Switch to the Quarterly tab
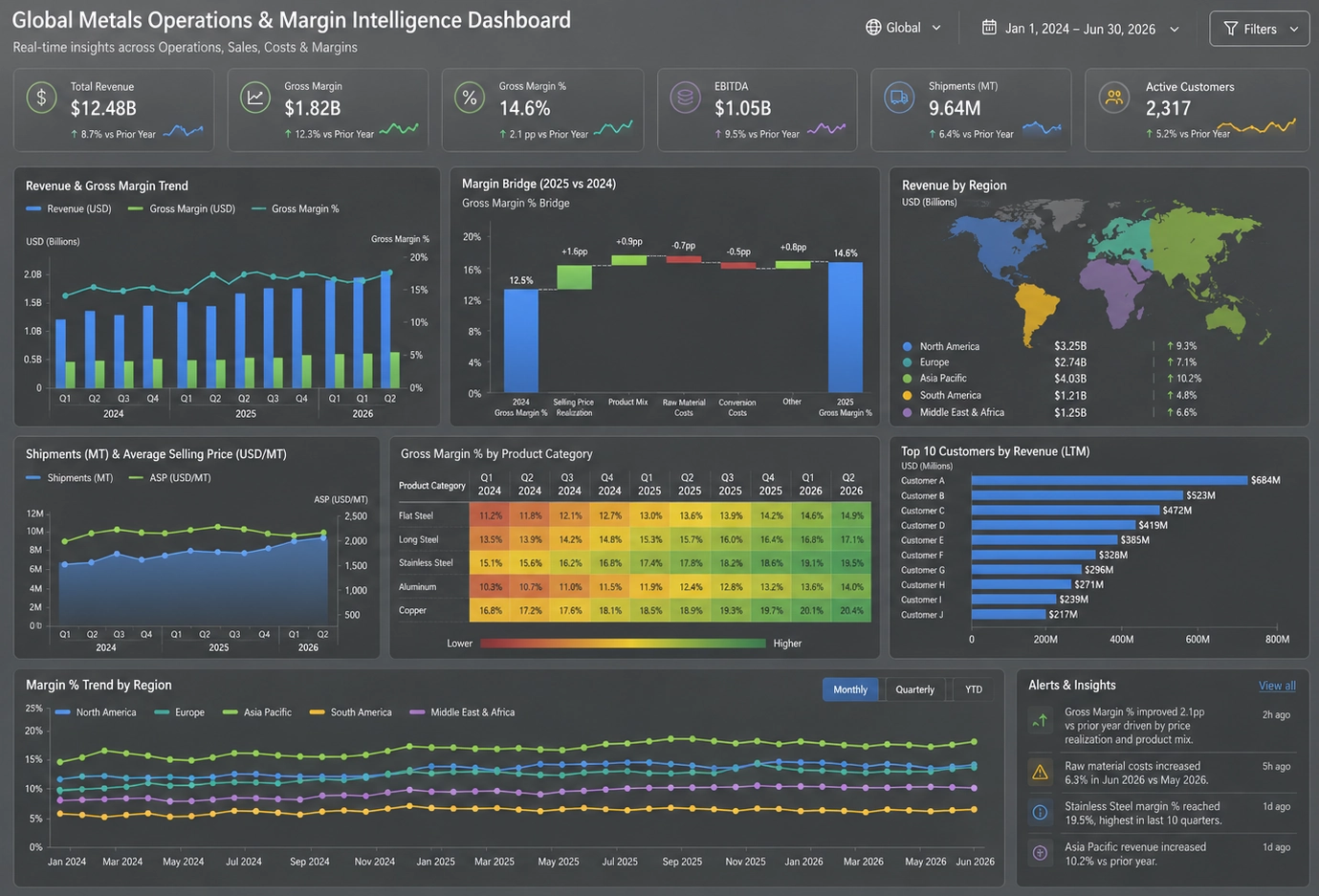The width and height of the screenshot is (1319, 896). [914, 689]
